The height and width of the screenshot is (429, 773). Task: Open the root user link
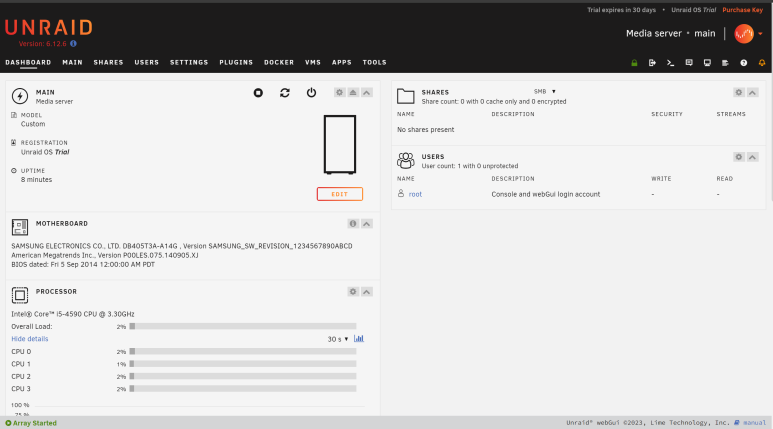(415, 194)
